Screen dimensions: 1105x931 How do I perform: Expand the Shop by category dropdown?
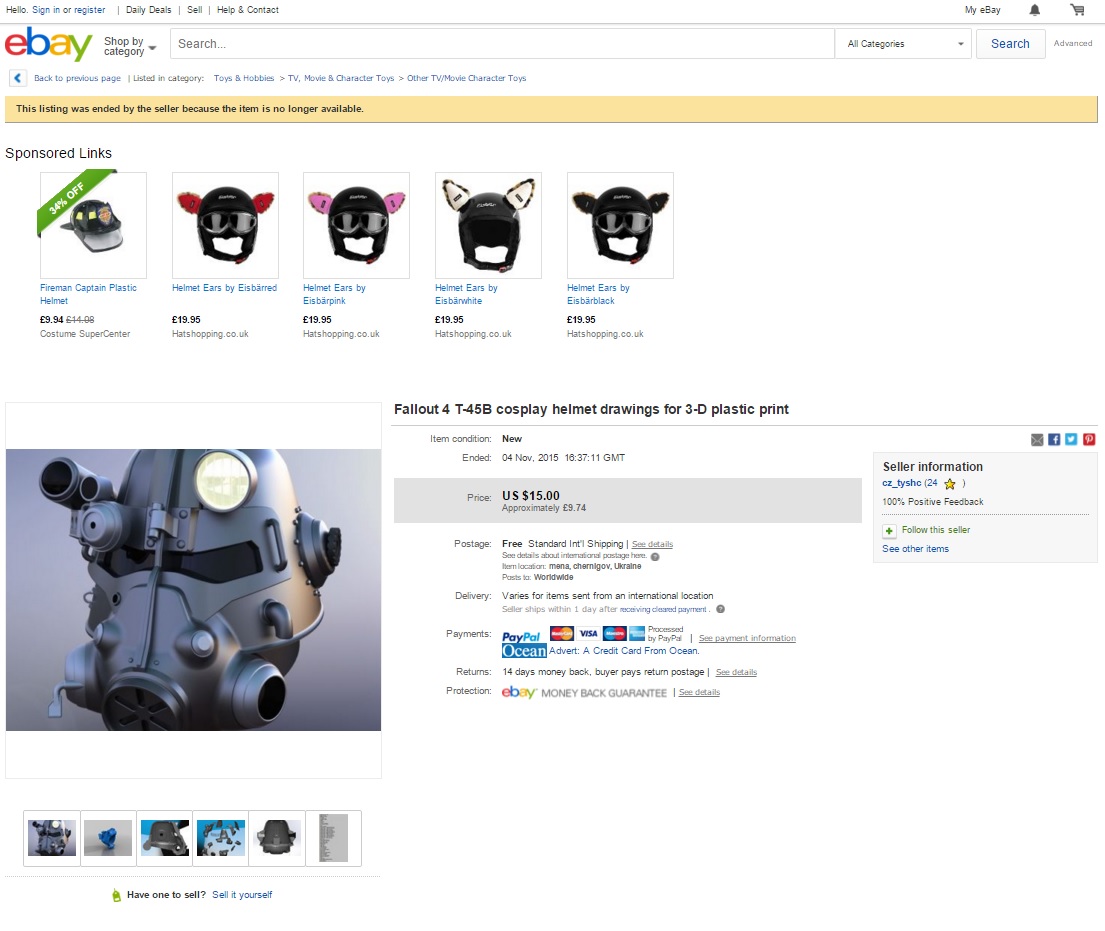[130, 47]
